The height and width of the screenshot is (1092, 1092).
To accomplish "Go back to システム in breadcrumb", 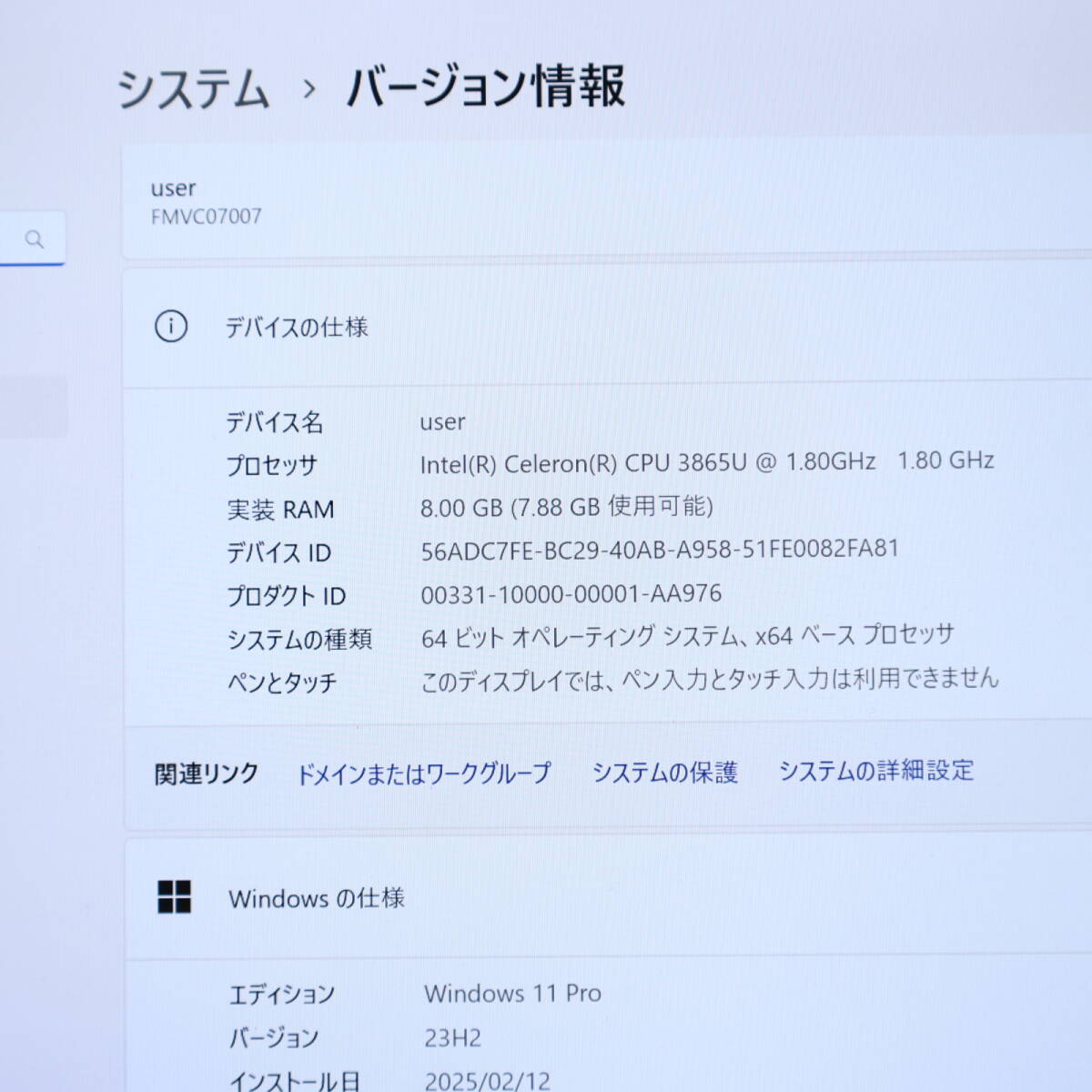I will click(193, 89).
